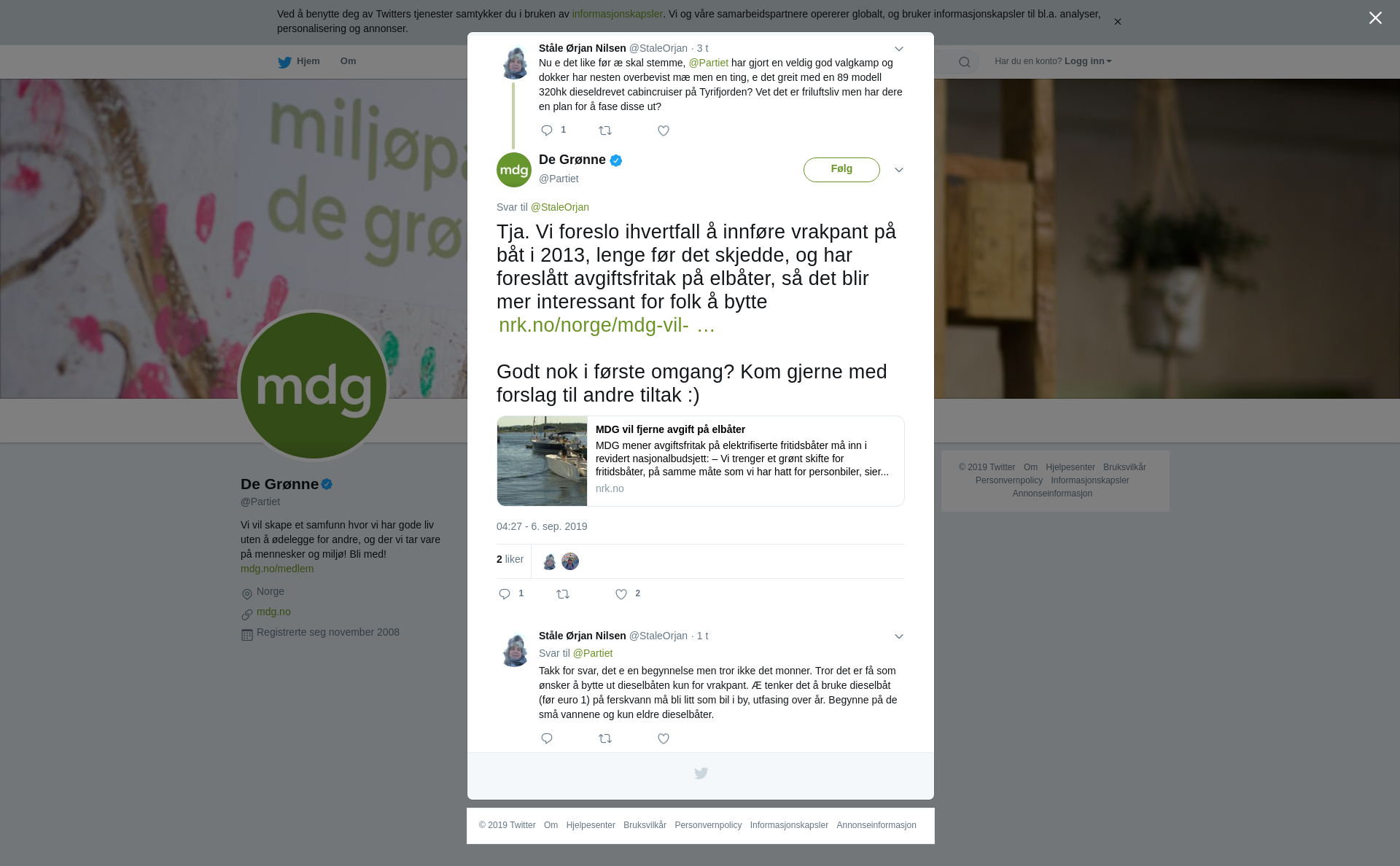Like the main De Grønne tweet

pos(621,594)
